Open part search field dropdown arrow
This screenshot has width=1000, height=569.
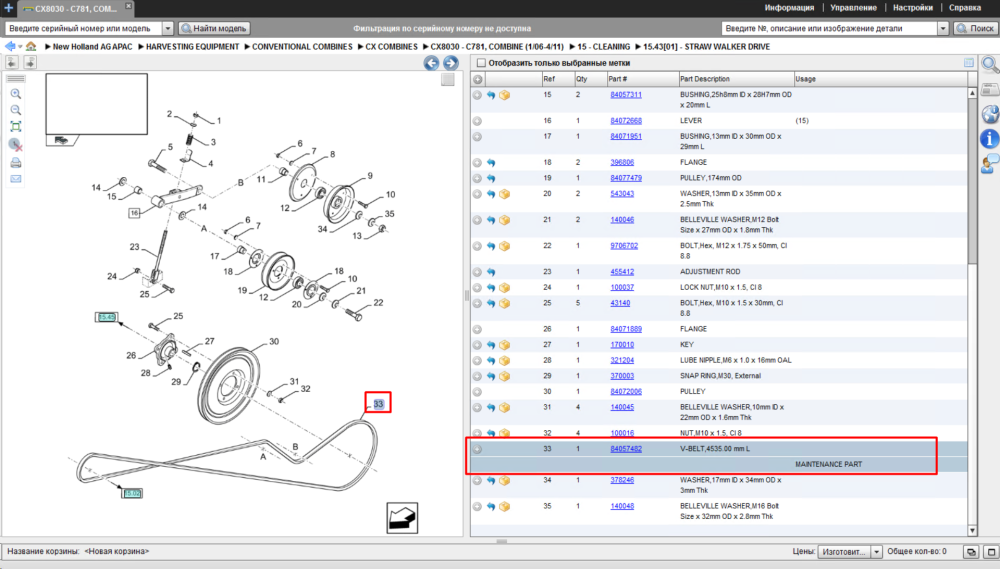point(943,28)
